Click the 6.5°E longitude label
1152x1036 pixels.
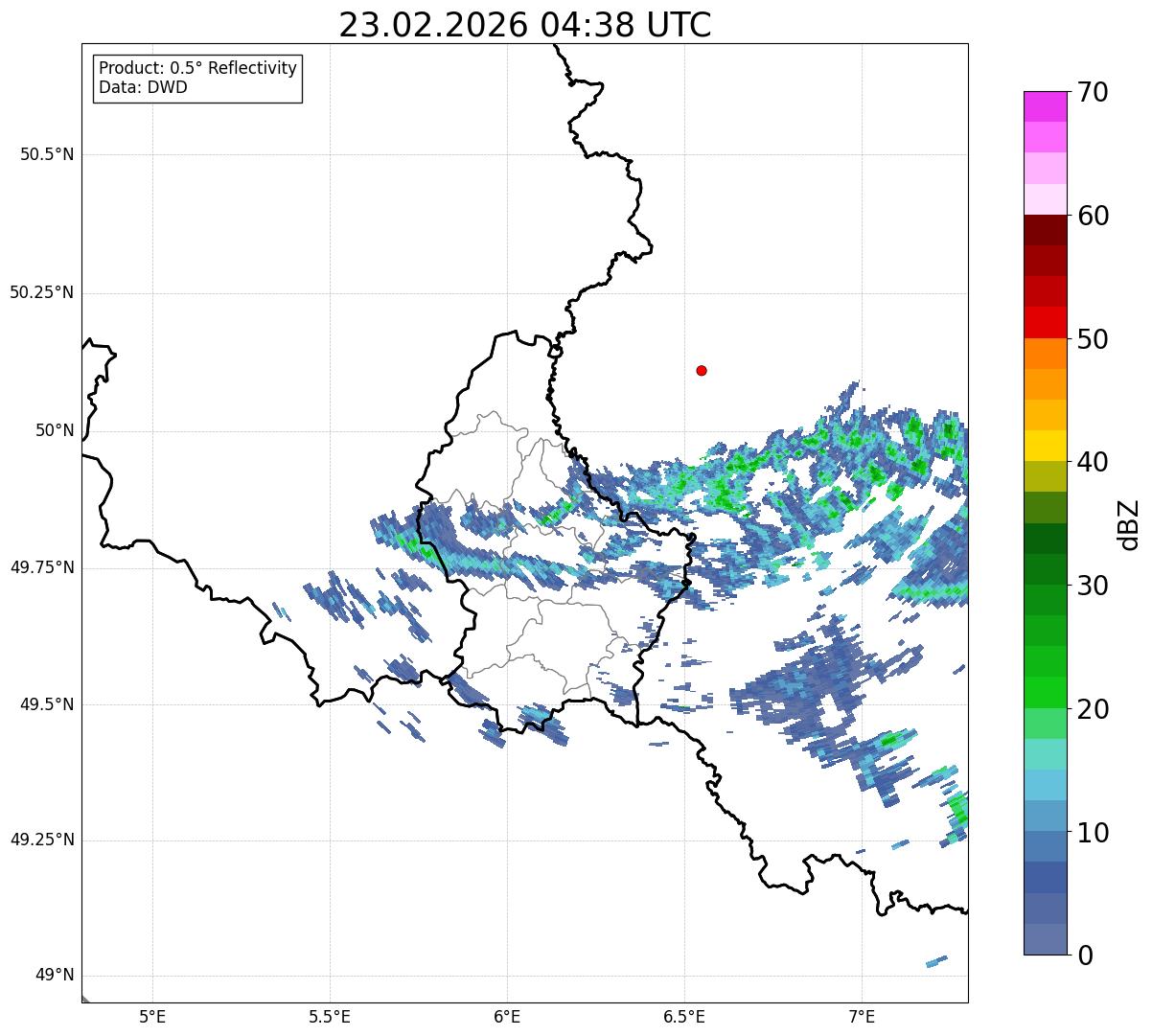click(x=684, y=1017)
